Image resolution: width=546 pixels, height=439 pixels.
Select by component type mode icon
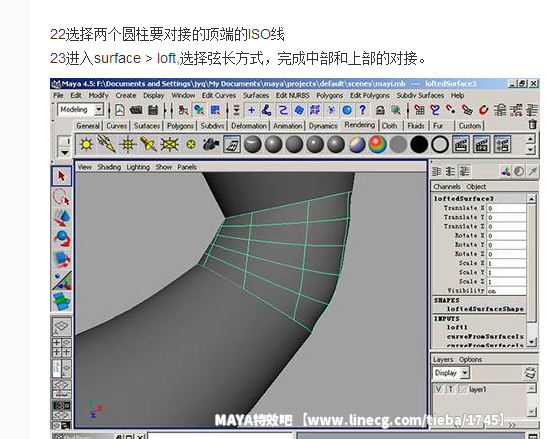216,110
